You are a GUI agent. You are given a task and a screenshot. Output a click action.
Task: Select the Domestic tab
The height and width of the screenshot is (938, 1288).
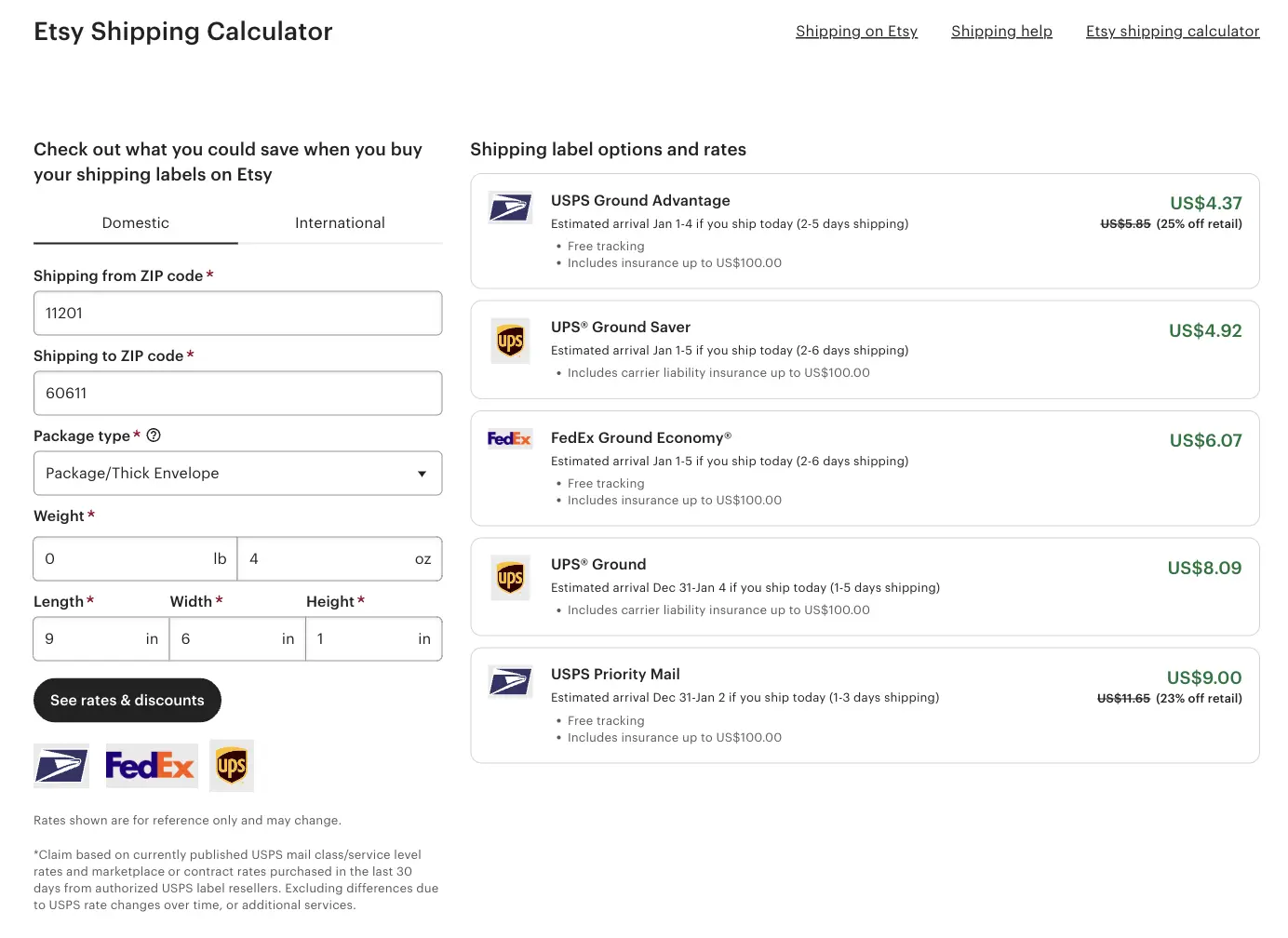(136, 223)
